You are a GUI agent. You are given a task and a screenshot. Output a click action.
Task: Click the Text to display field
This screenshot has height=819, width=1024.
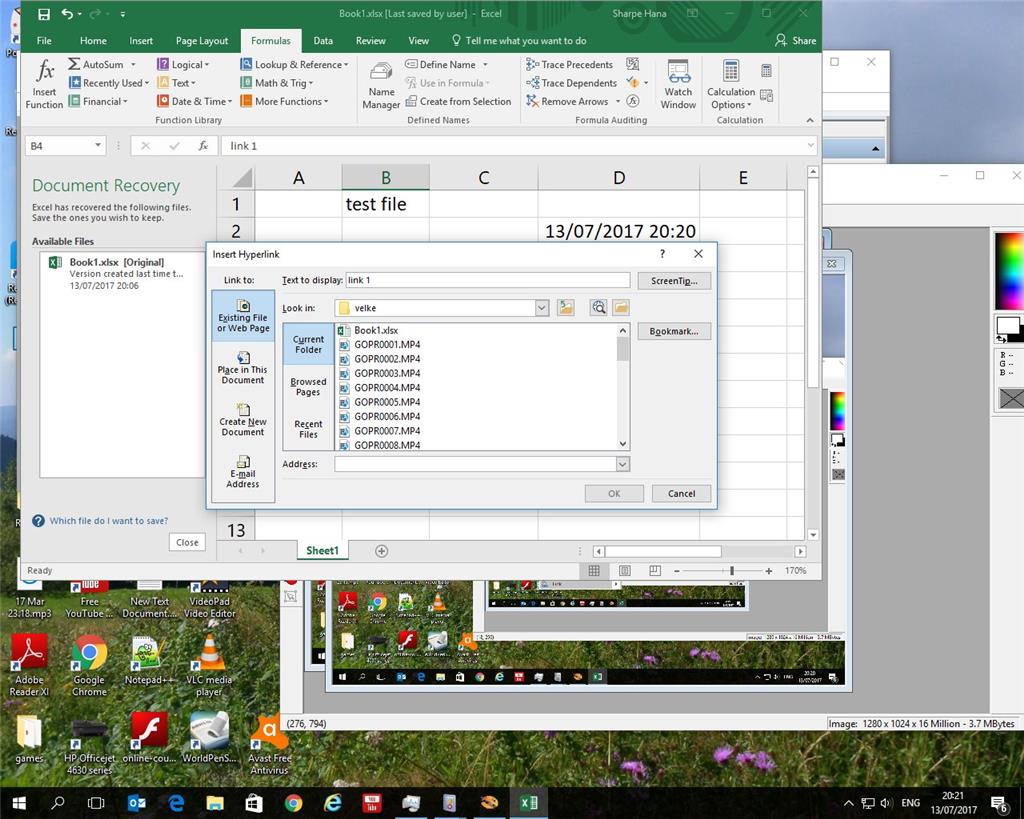[x=487, y=280]
